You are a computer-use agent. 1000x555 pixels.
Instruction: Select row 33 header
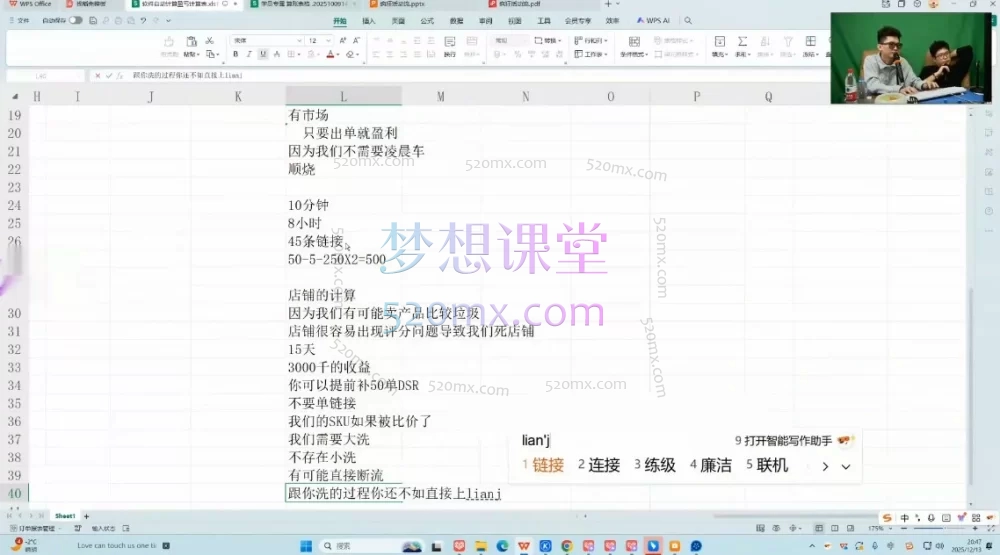(14, 367)
